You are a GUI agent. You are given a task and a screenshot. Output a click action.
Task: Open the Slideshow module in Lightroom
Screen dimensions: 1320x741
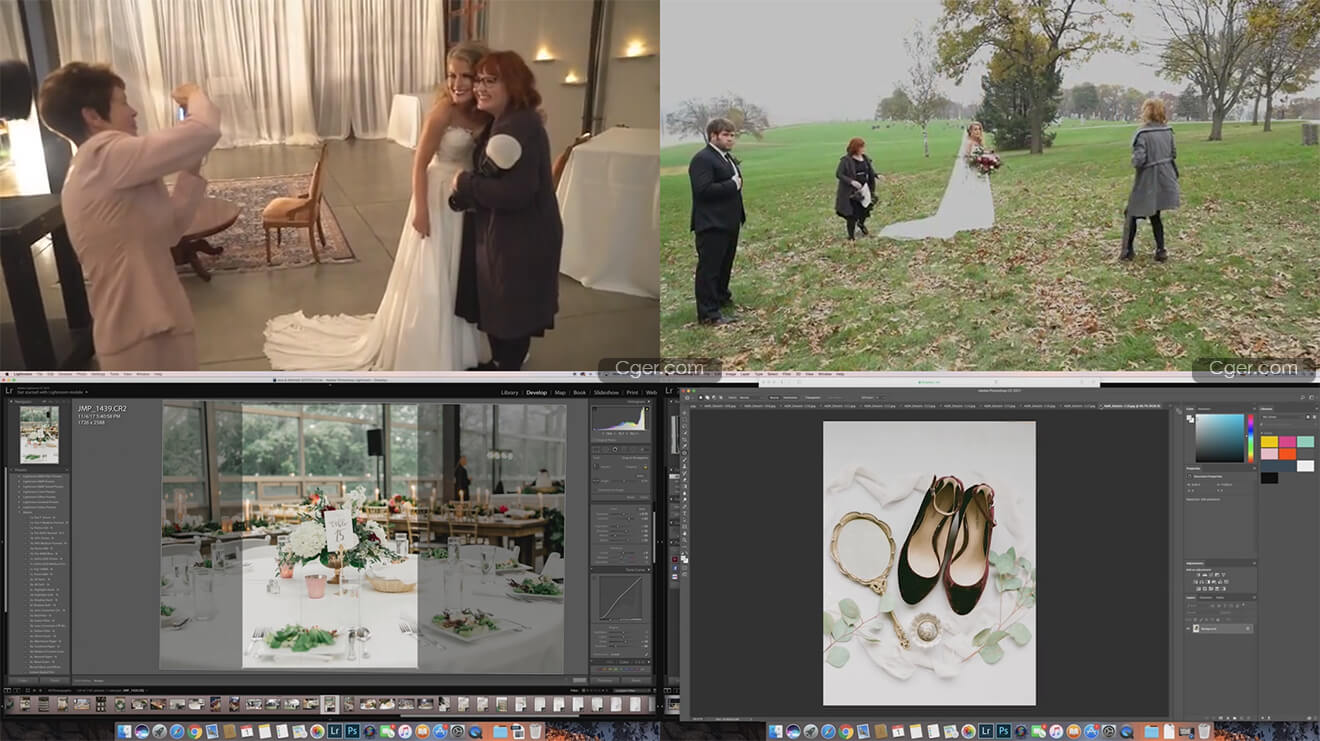(606, 393)
